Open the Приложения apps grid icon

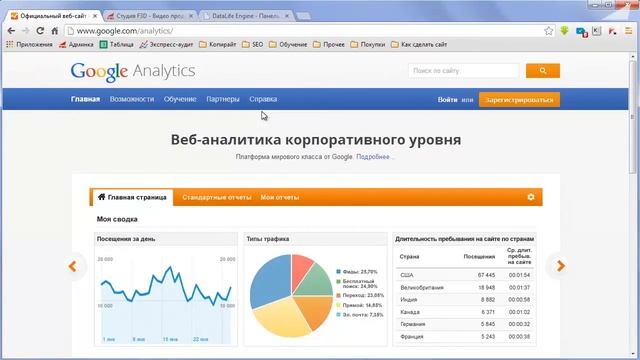[9, 44]
